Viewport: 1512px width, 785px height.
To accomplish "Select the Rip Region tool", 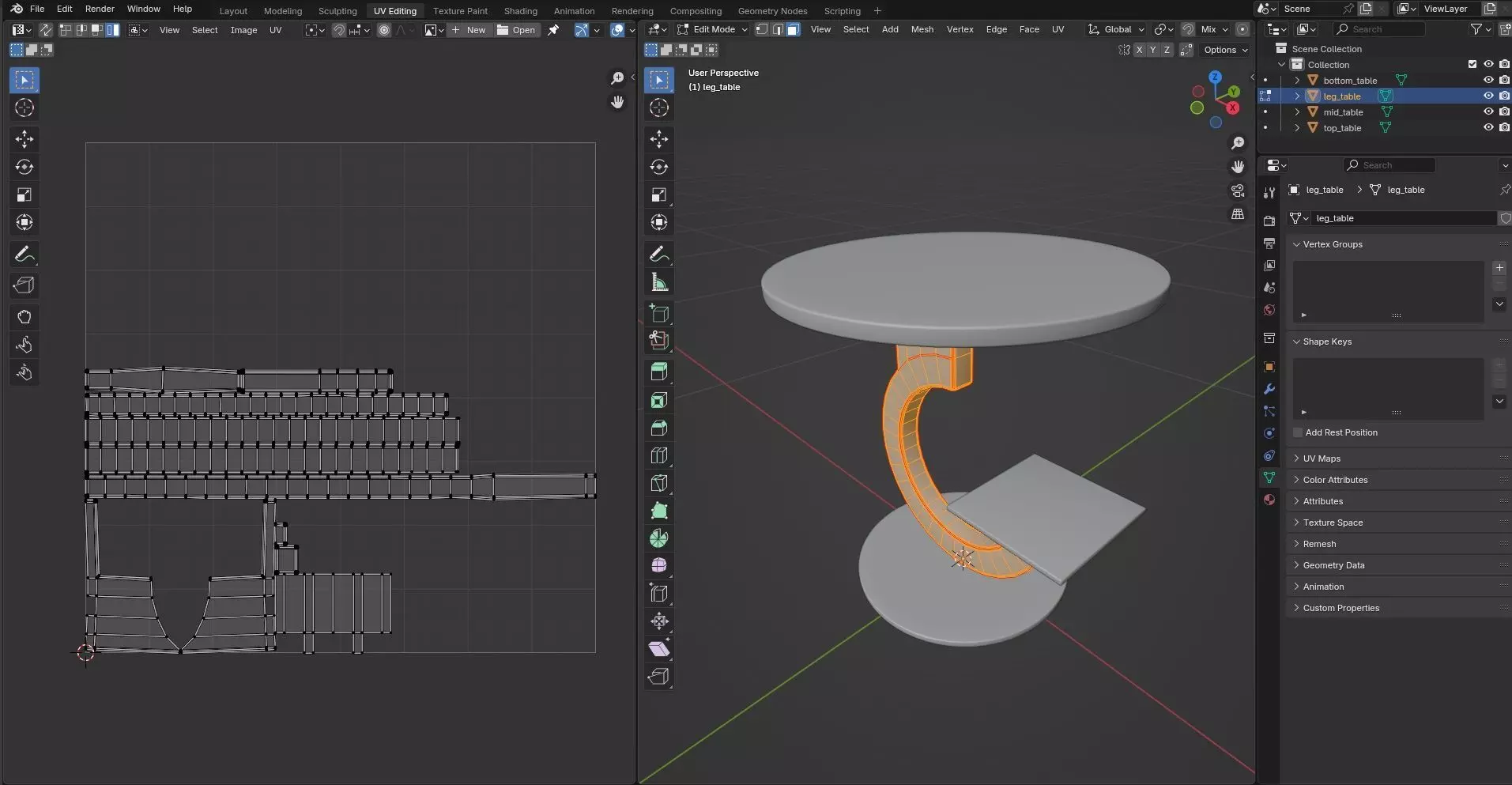I will 659,677.
